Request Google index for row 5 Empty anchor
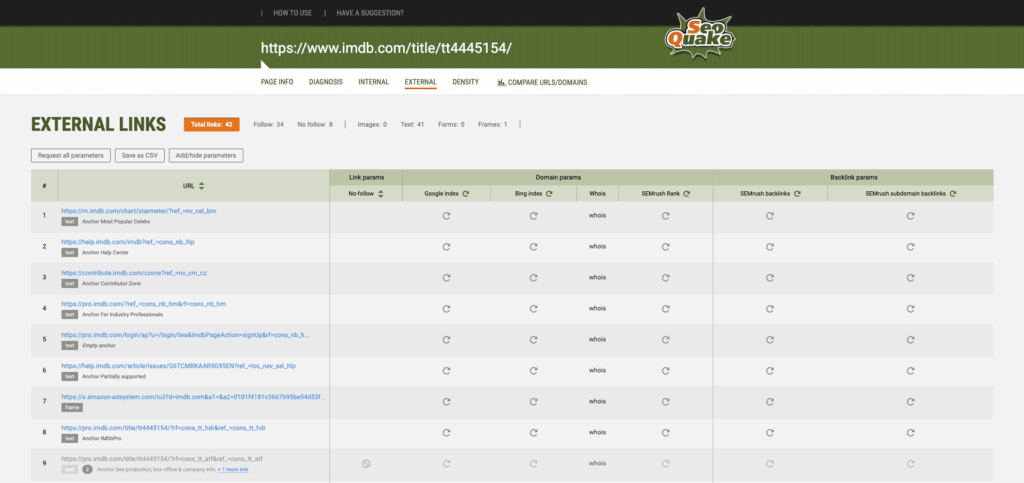Screen dimensions: 1024x483 (x=446, y=339)
